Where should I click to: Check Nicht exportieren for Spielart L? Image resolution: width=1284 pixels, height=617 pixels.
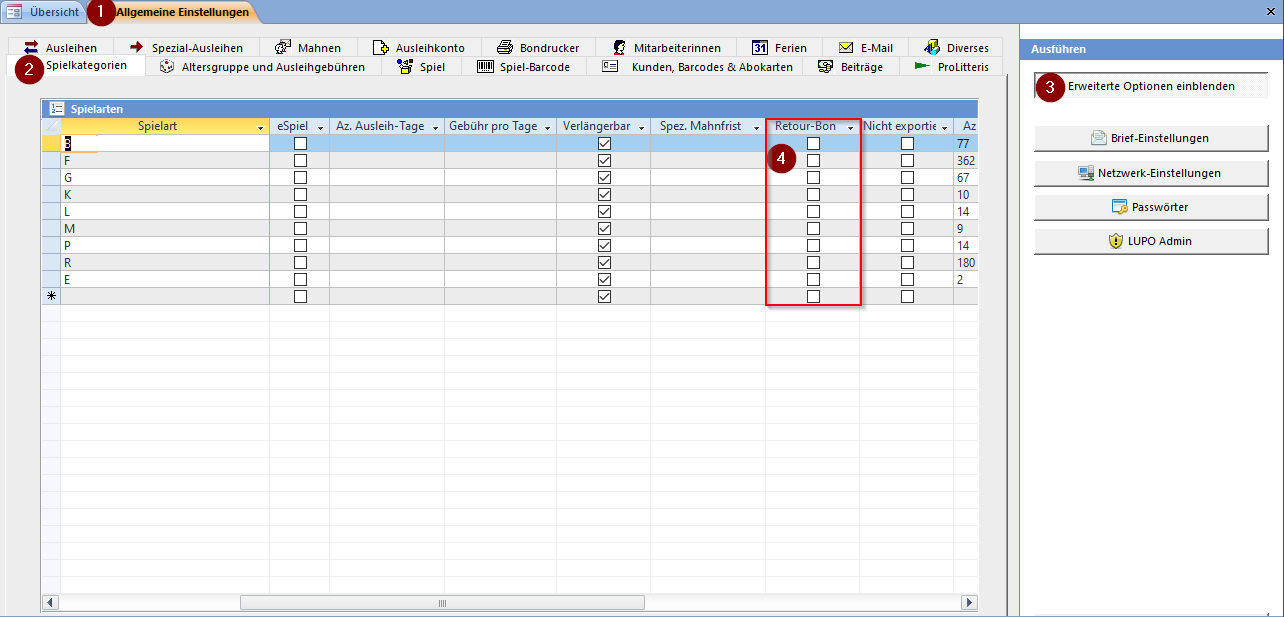pyautogui.click(x=907, y=212)
